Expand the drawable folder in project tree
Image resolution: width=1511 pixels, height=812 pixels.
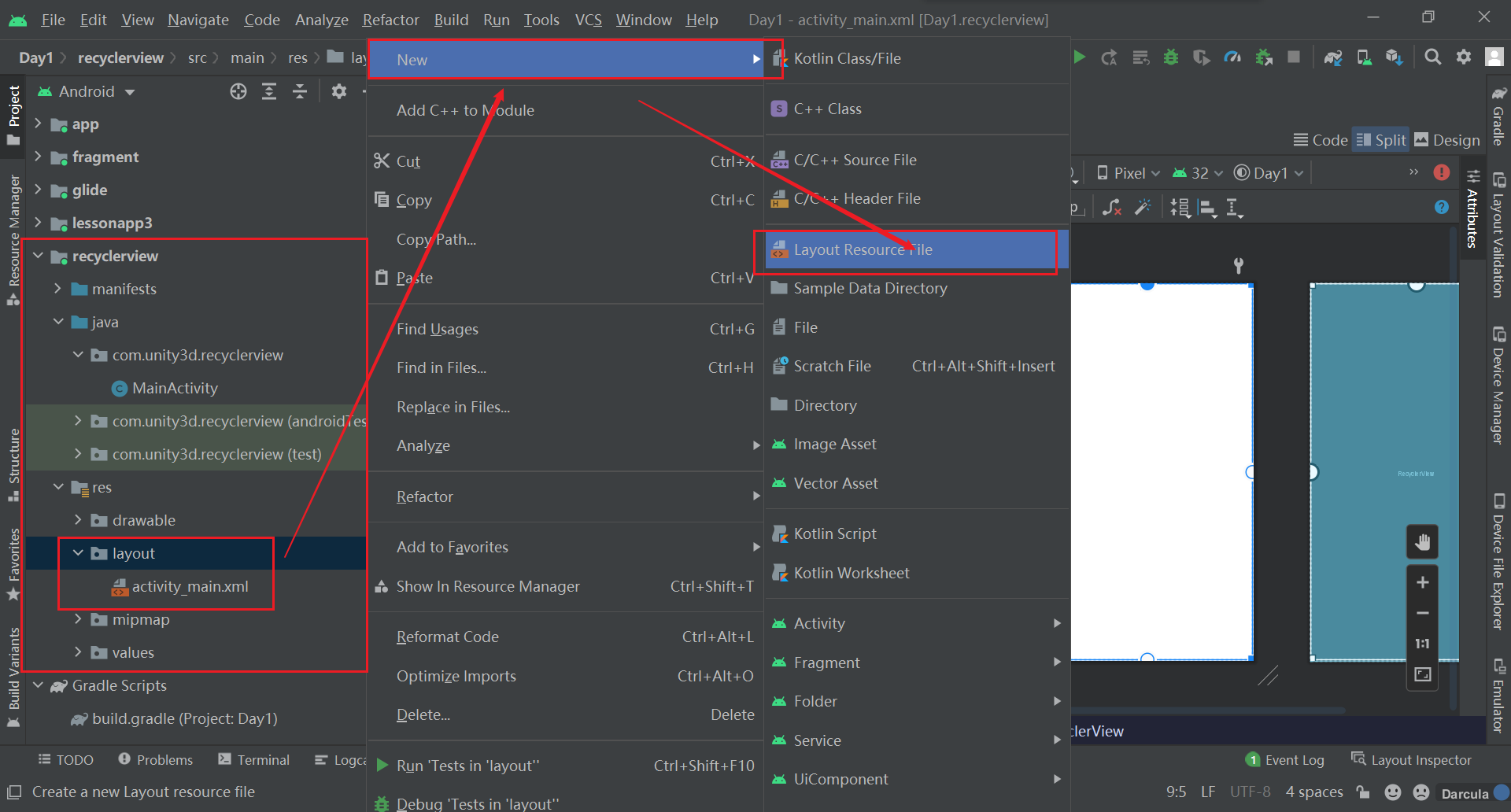click(x=78, y=520)
